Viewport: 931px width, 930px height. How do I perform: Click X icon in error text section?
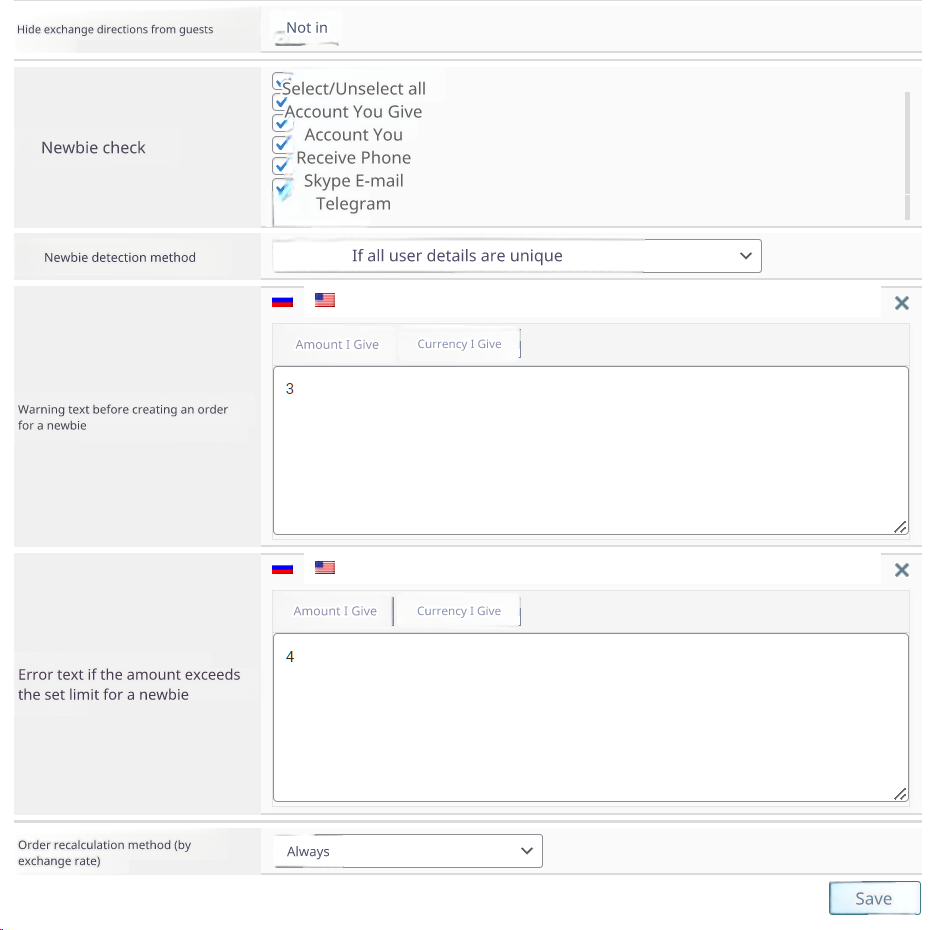[901, 570]
